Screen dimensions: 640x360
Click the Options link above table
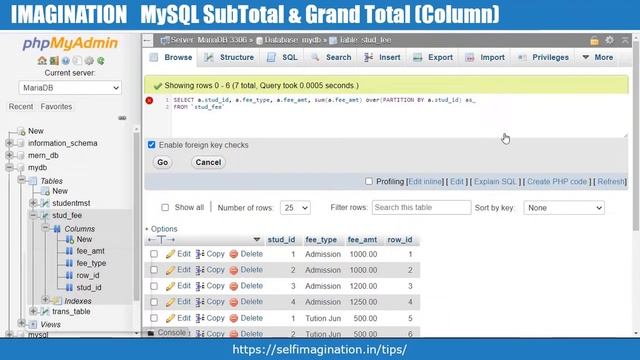[x=164, y=229]
